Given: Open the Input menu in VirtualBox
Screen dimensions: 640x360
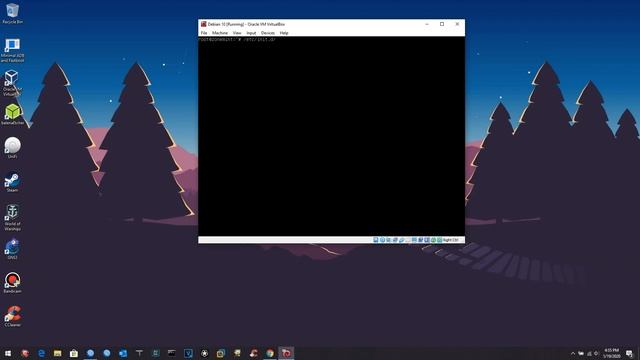Looking at the screenshot, I should pyautogui.click(x=251, y=33).
